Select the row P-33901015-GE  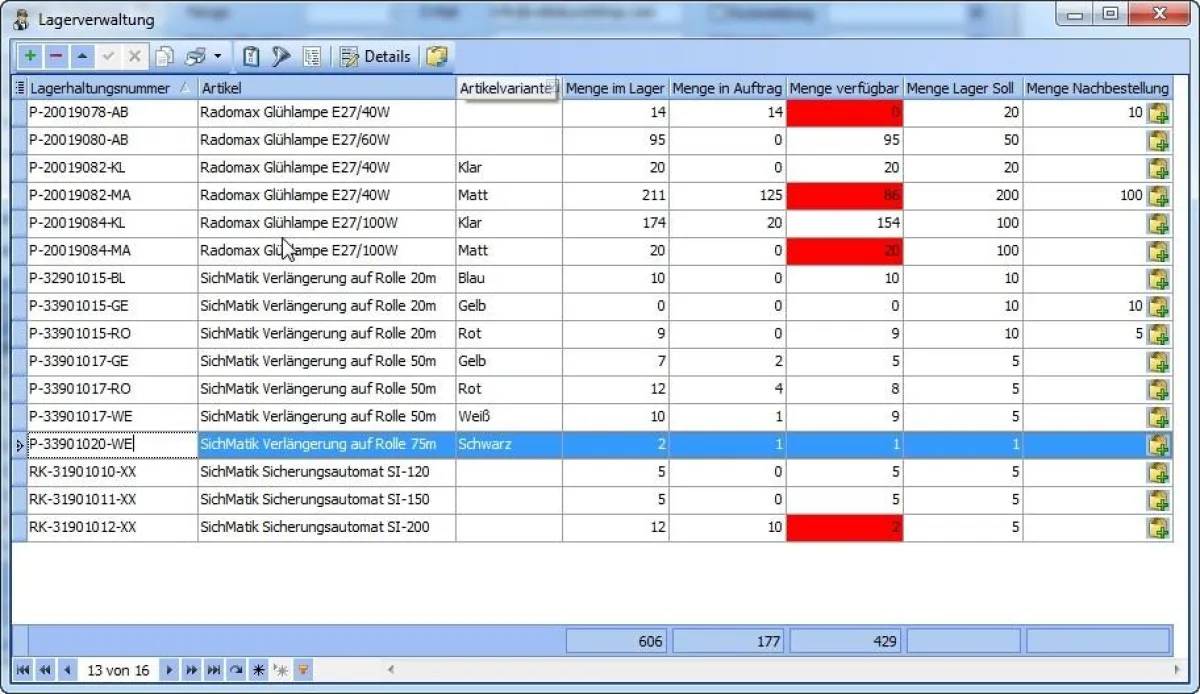(x=110, y=306)
